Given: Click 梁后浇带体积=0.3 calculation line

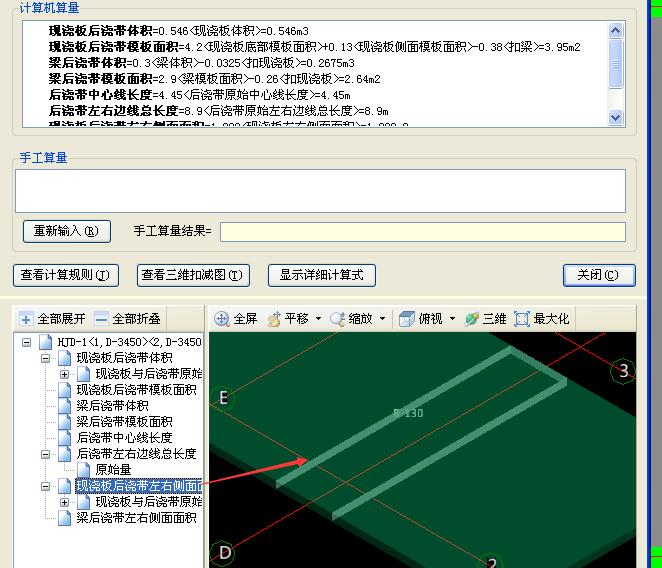Looking at the screenshot, I should 201,63.
